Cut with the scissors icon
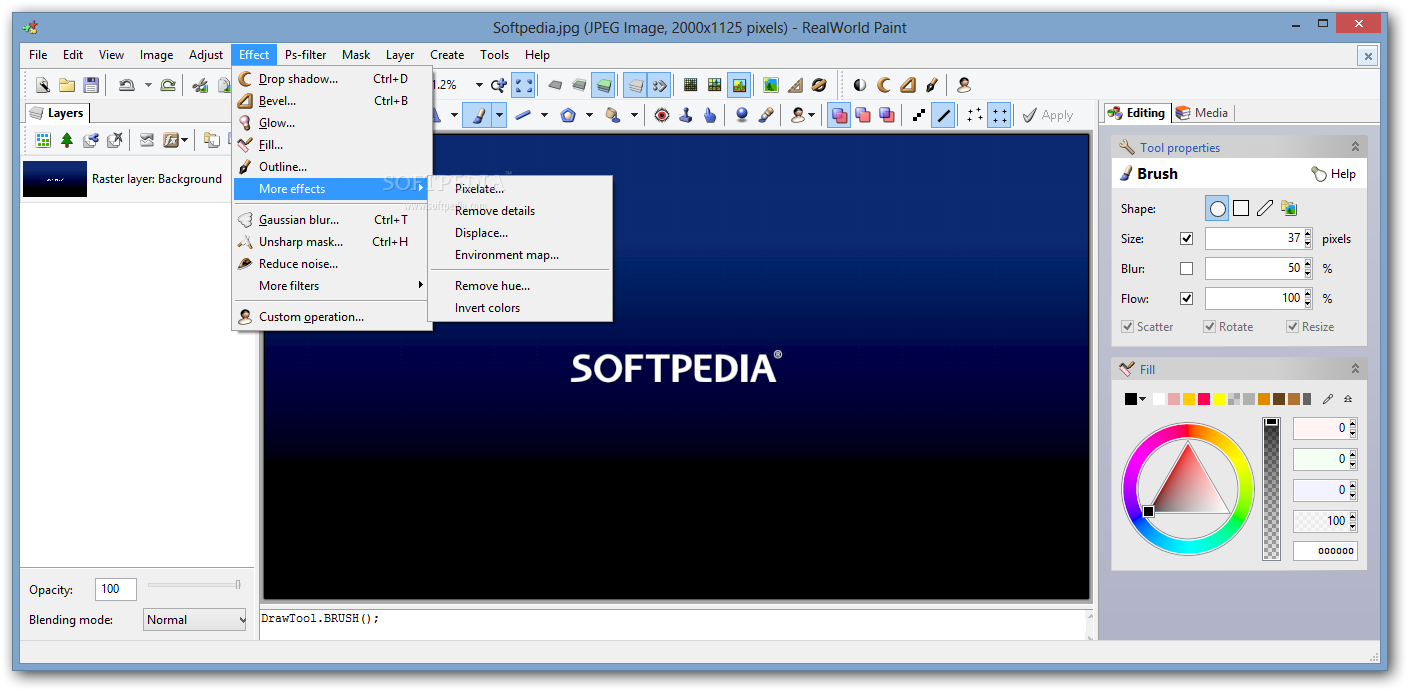Image resolution: width=1408 pixels, height=691 pixels. tap(200, 85)
